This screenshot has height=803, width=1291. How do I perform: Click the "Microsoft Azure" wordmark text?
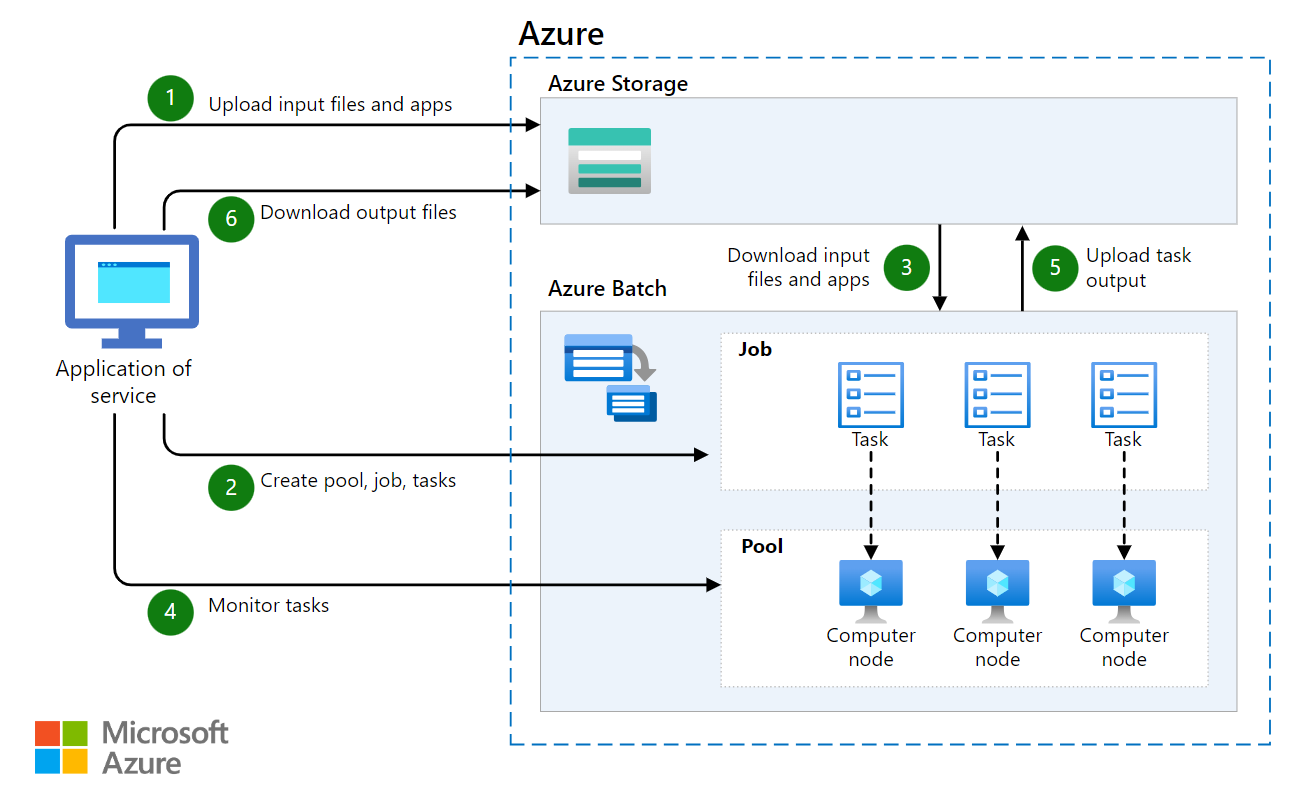point(165,748)
